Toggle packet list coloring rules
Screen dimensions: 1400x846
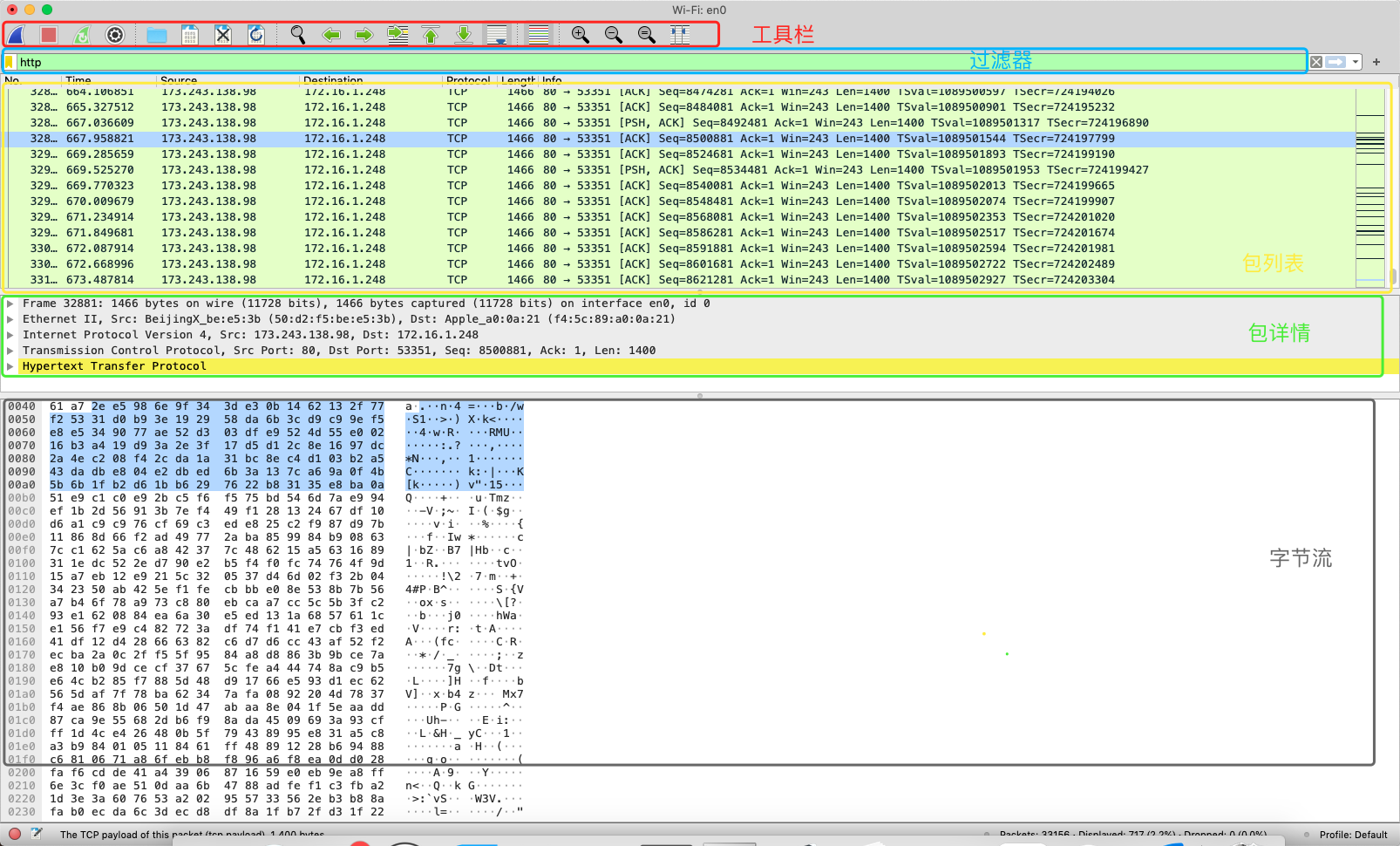pos(539,35)
